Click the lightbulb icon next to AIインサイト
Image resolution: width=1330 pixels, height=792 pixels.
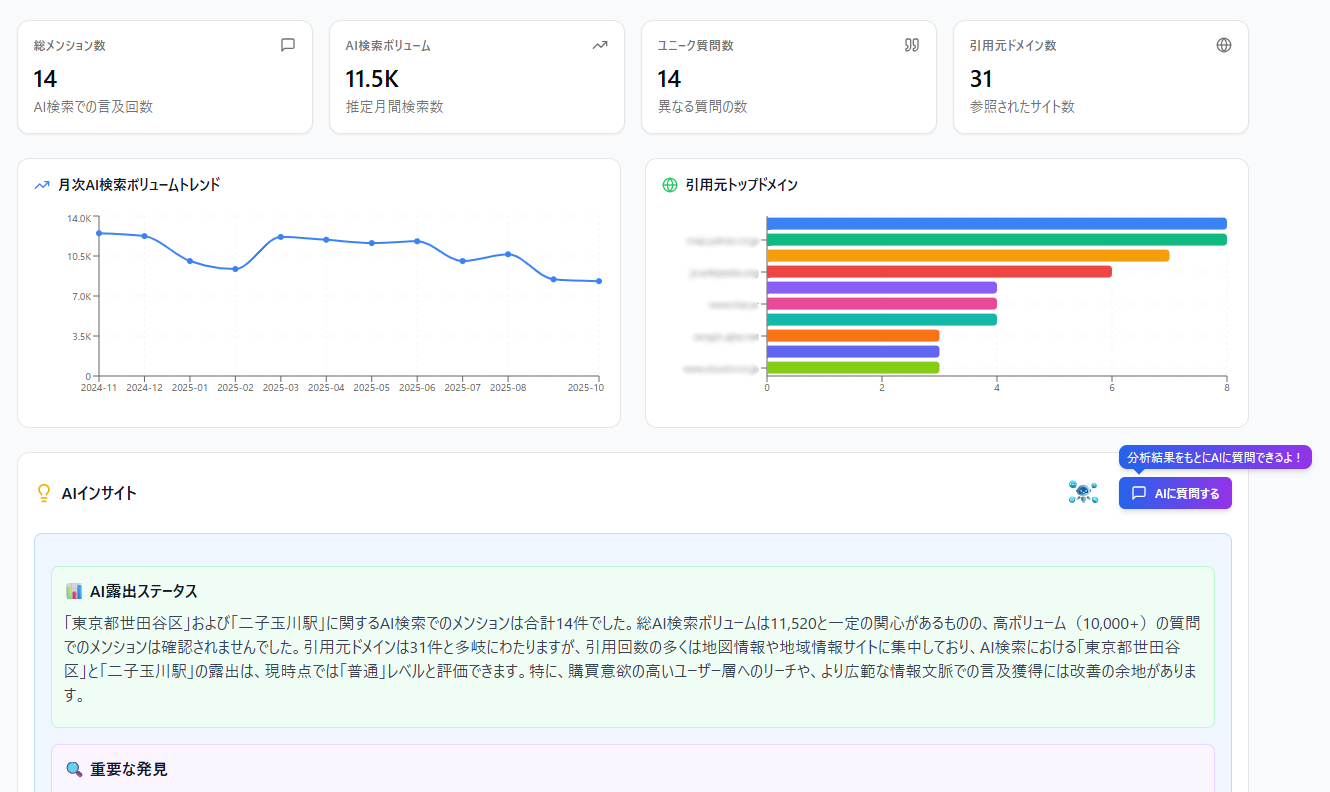click(43, 493)
